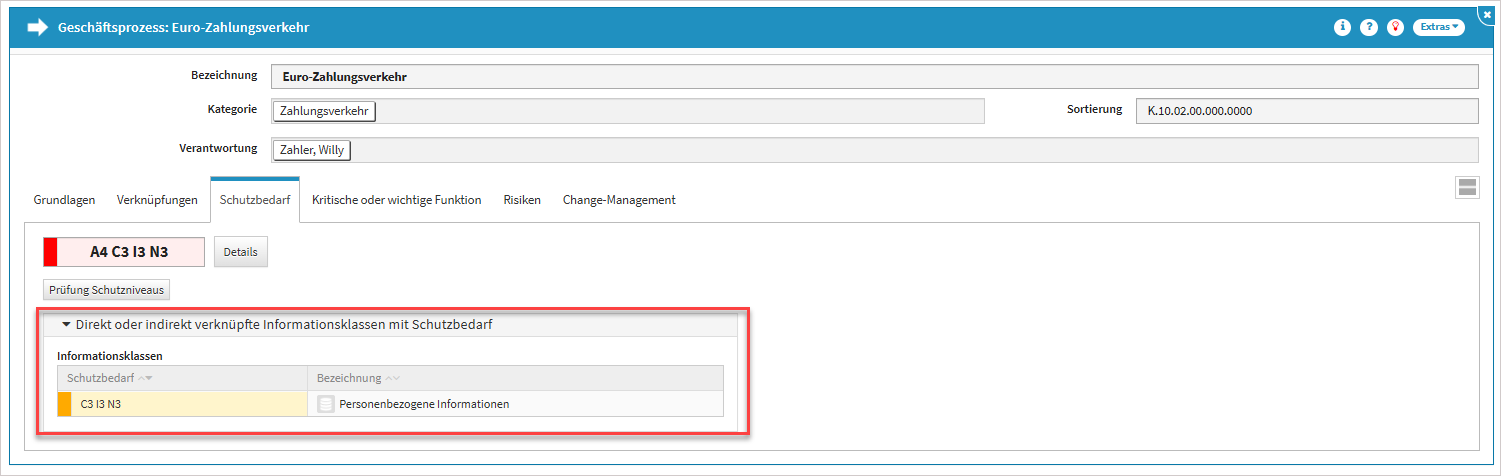1501x476 pixels.
Task: Open Kritische oder wichtige Funktion tab
Action: click(396, 200)
